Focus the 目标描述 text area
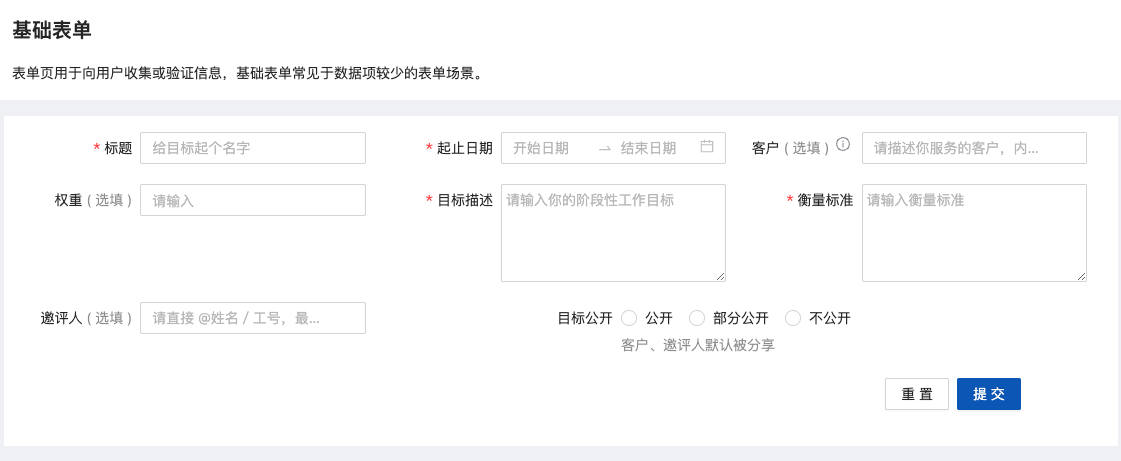This screenshot has height=461, width=1121. point(612,232)
